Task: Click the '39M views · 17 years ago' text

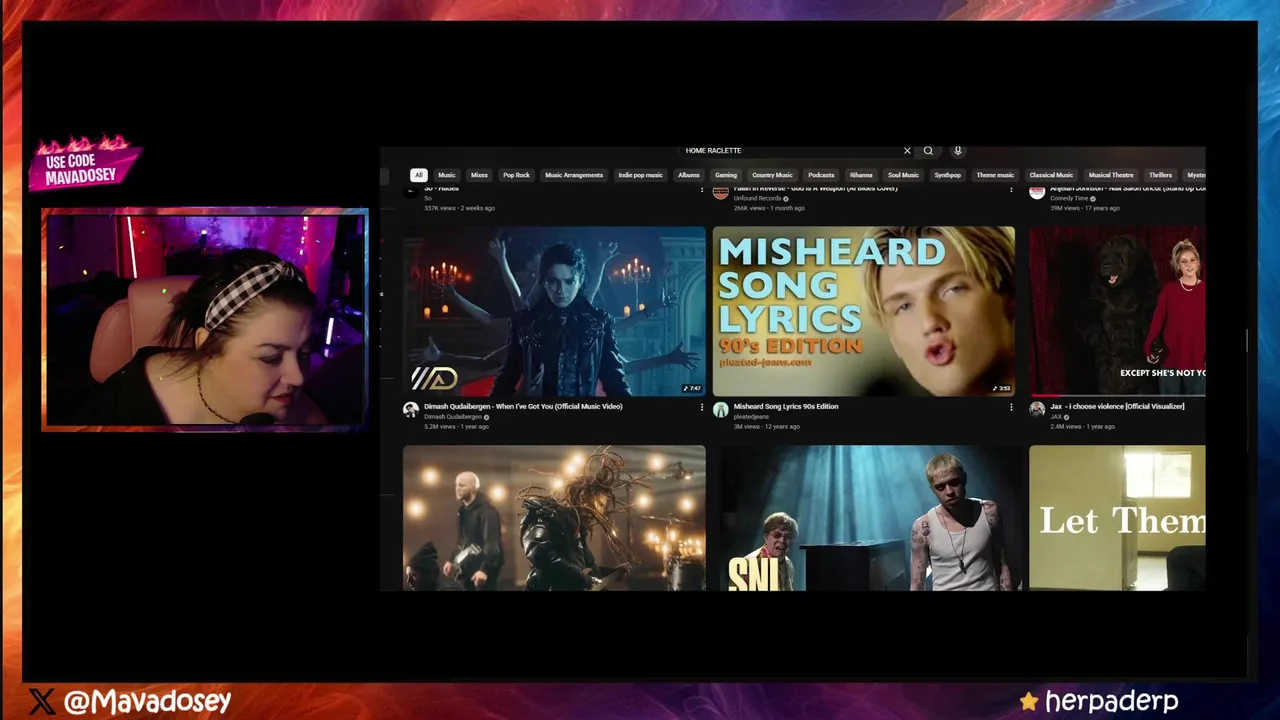Action: coord(1085,208)
